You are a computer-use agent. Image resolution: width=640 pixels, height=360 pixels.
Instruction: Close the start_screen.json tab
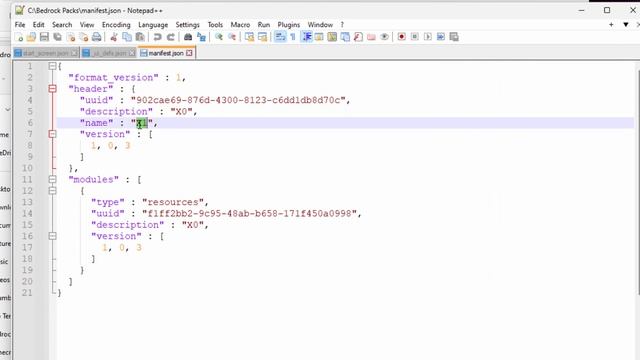pos(74,53)
